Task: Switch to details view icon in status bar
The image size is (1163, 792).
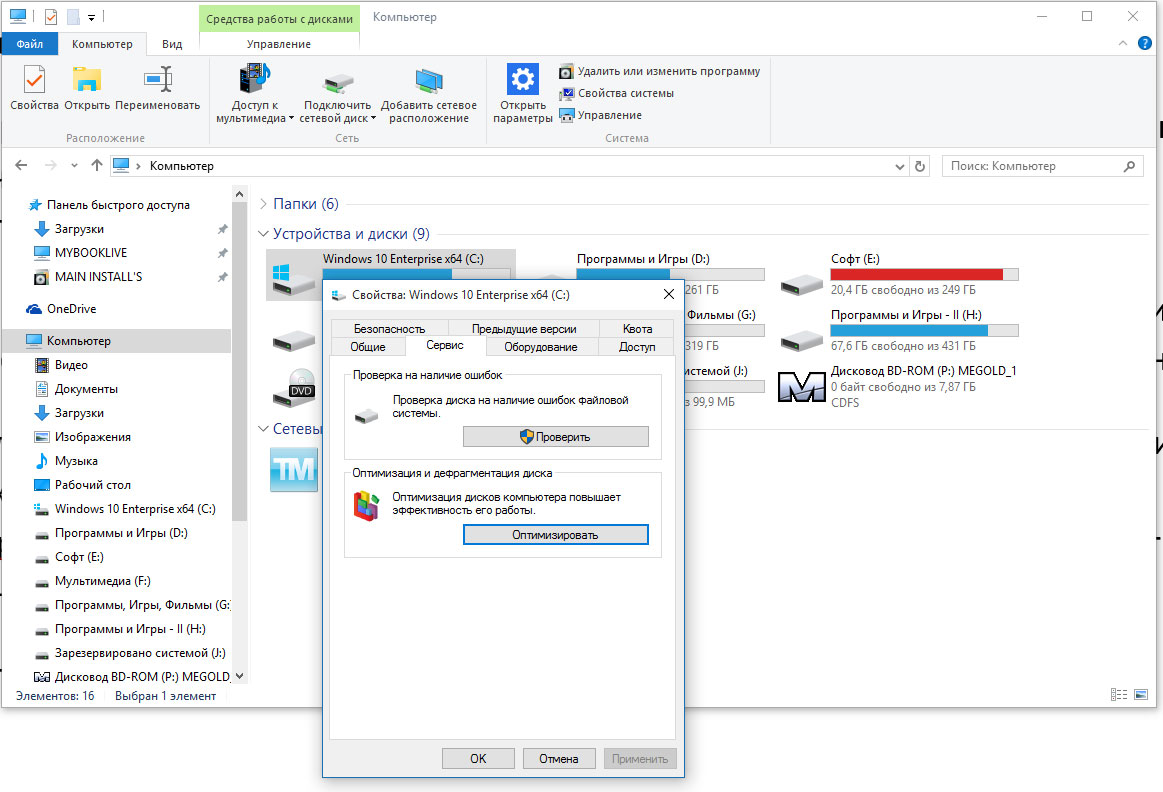Action: (1118, 695)
